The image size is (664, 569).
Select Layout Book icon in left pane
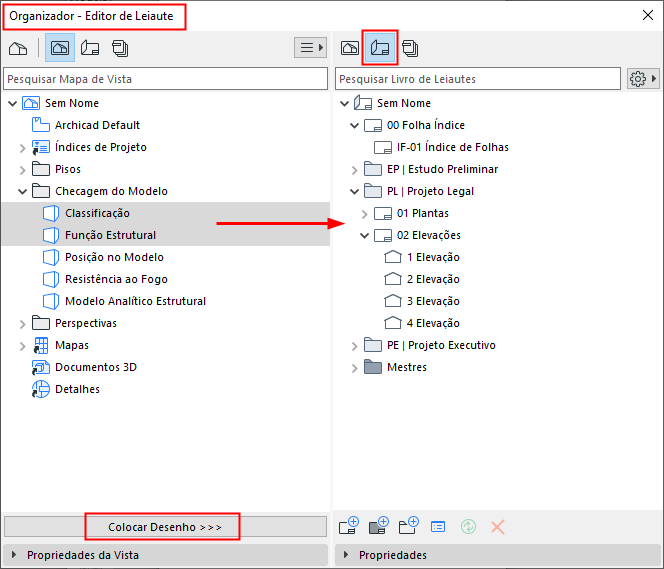[90, 48]
